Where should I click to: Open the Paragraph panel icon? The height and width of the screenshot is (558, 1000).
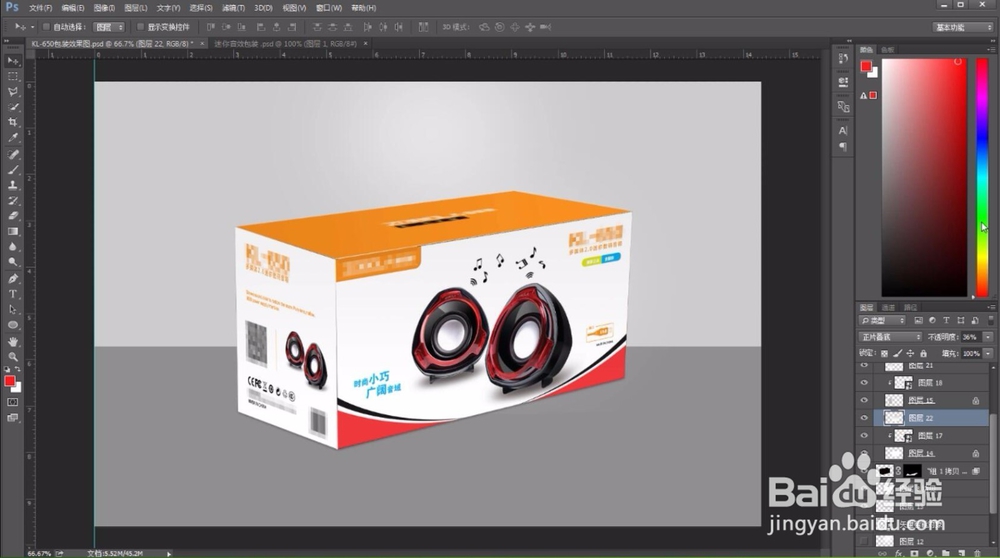[843, 147]
